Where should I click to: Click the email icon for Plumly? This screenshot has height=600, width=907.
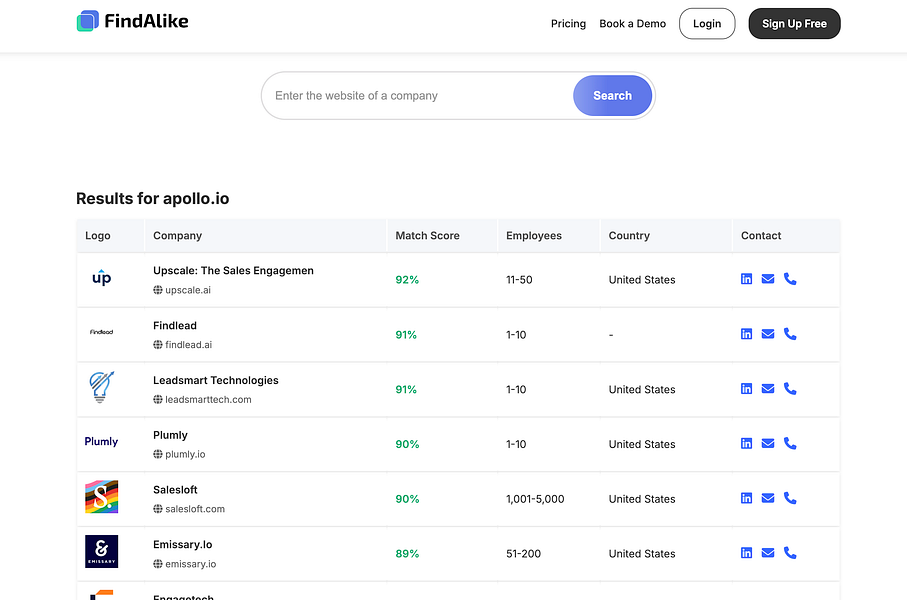point(768,444)
